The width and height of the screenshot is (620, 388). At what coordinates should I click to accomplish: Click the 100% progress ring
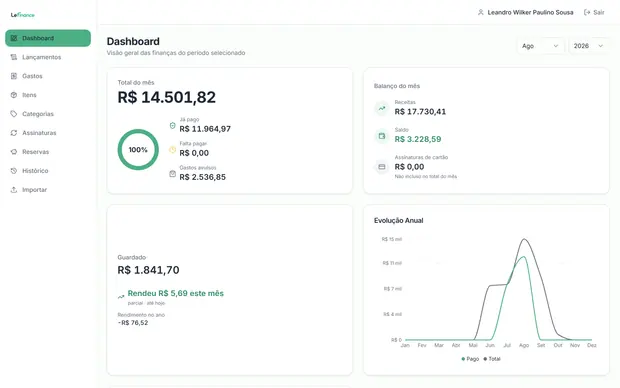point(138,150)
